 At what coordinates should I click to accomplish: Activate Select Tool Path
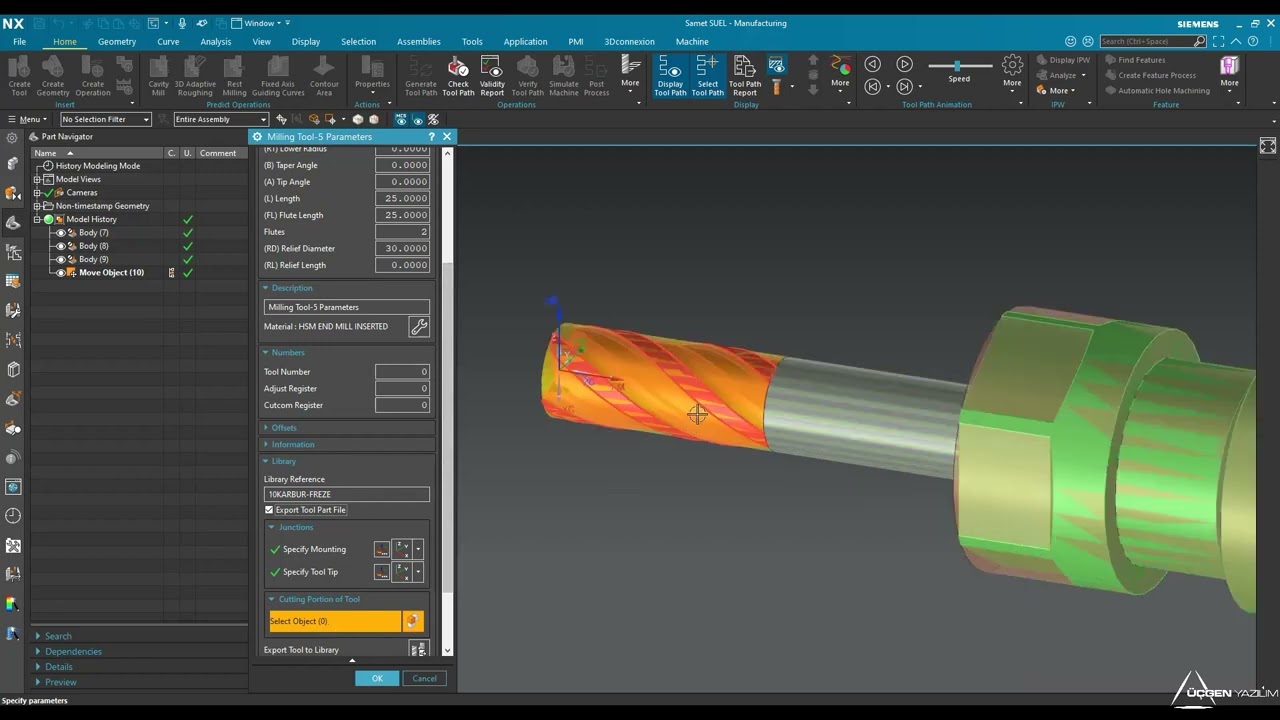707,76
